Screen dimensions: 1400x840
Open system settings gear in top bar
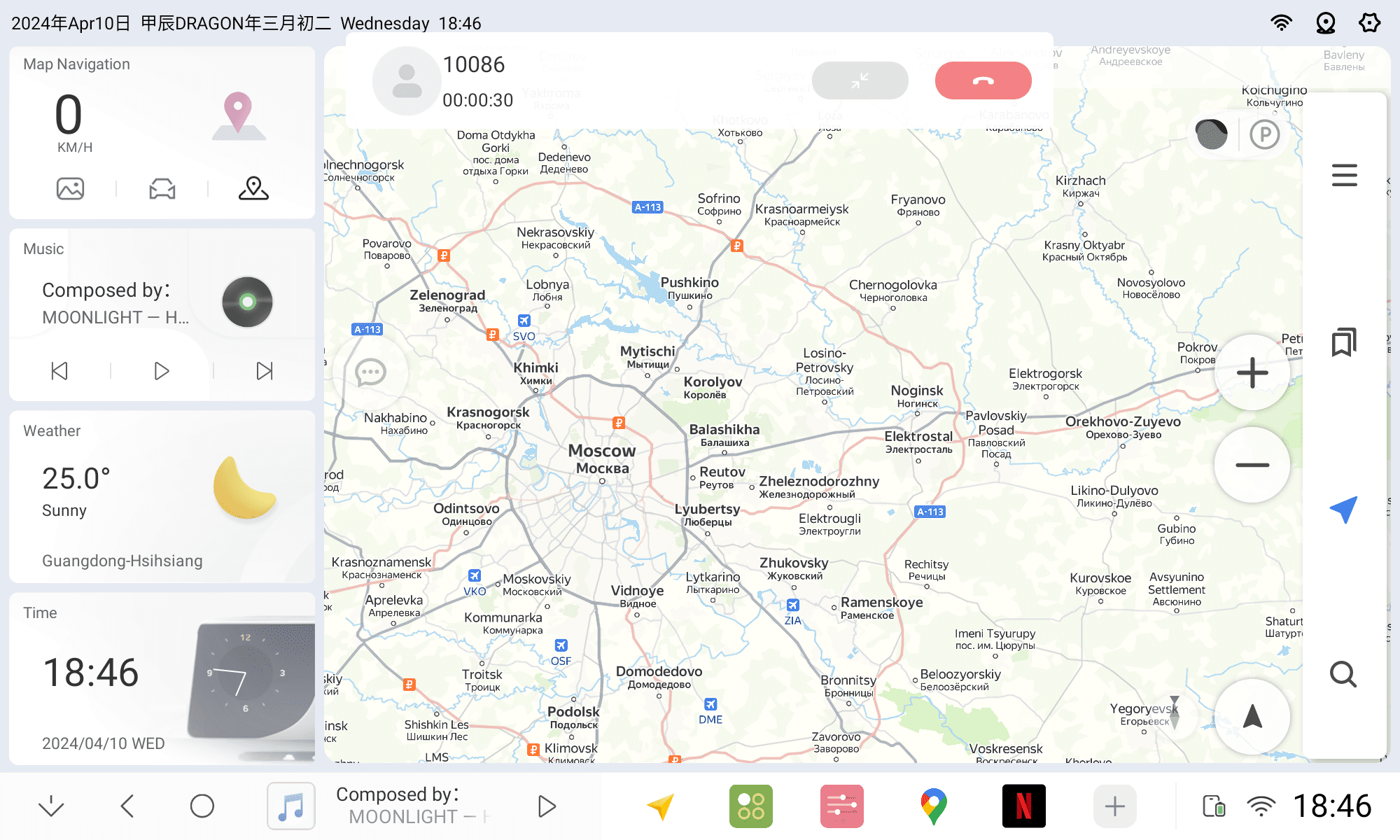1370,23
